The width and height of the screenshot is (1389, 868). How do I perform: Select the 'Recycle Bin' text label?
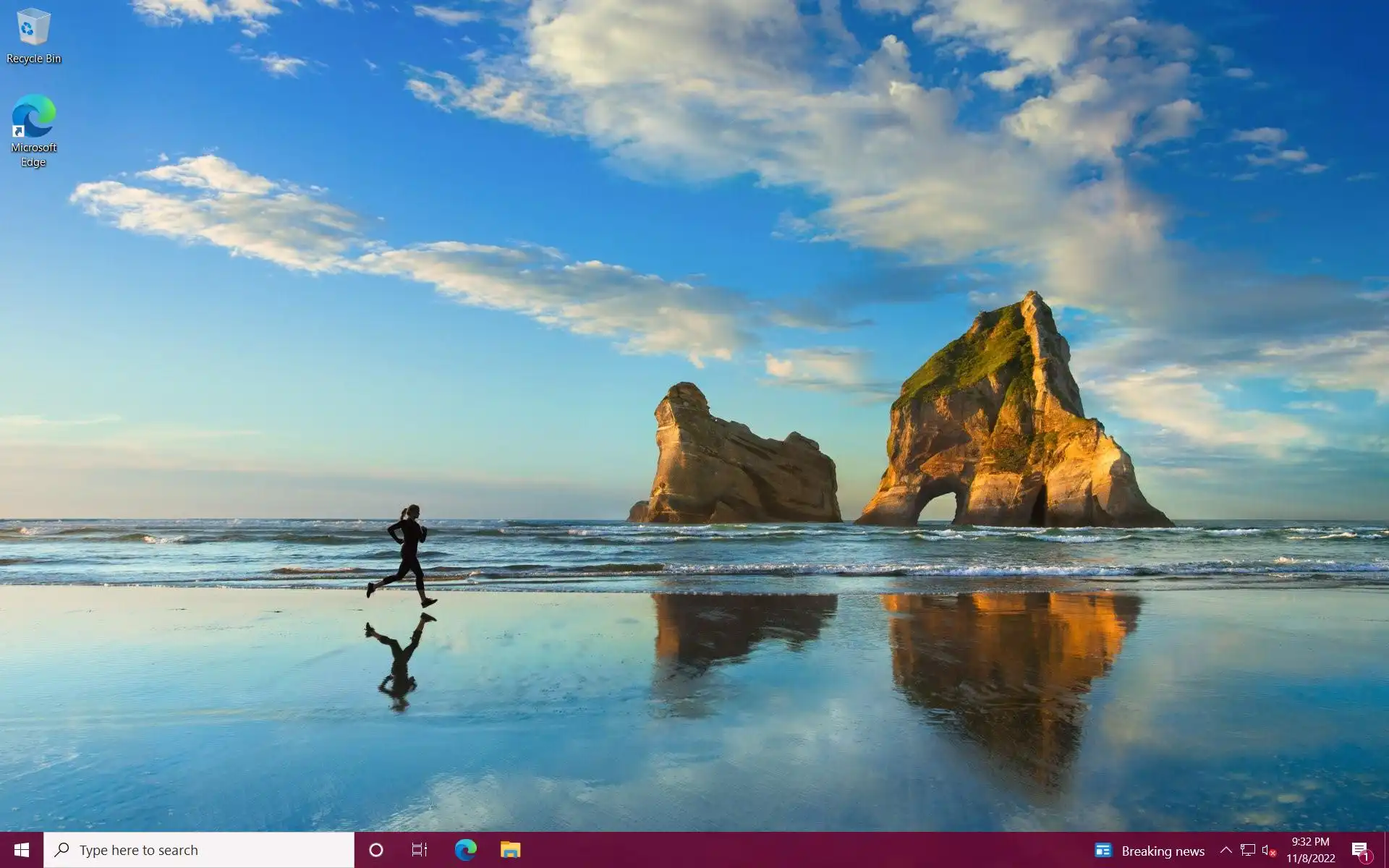tap(33, 59)
